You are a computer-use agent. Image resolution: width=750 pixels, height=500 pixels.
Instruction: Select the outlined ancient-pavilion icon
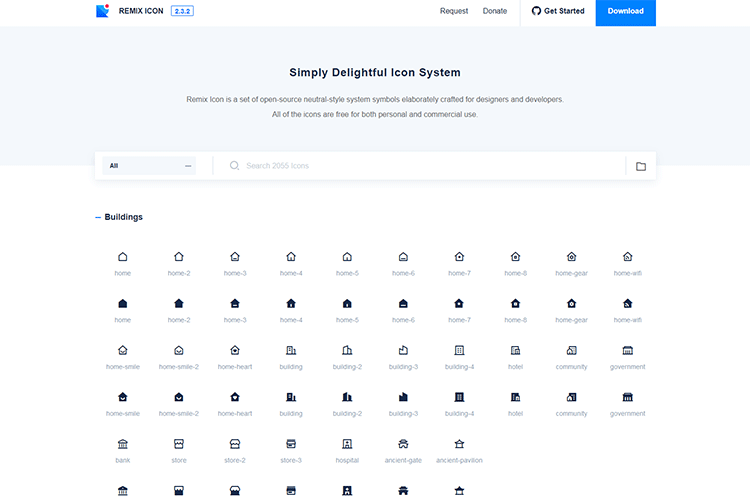pyautogui.click(x=459, y=444)
